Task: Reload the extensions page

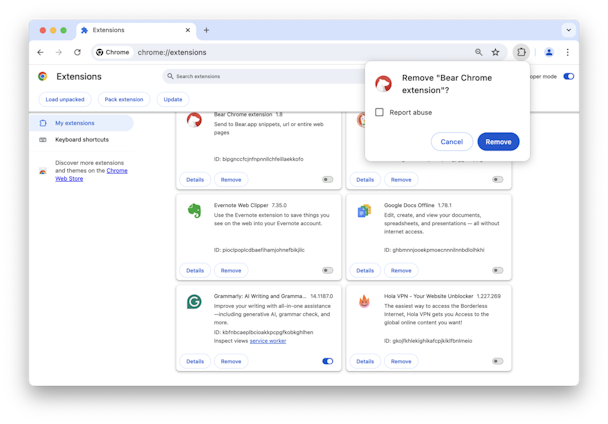Action: 78,52
